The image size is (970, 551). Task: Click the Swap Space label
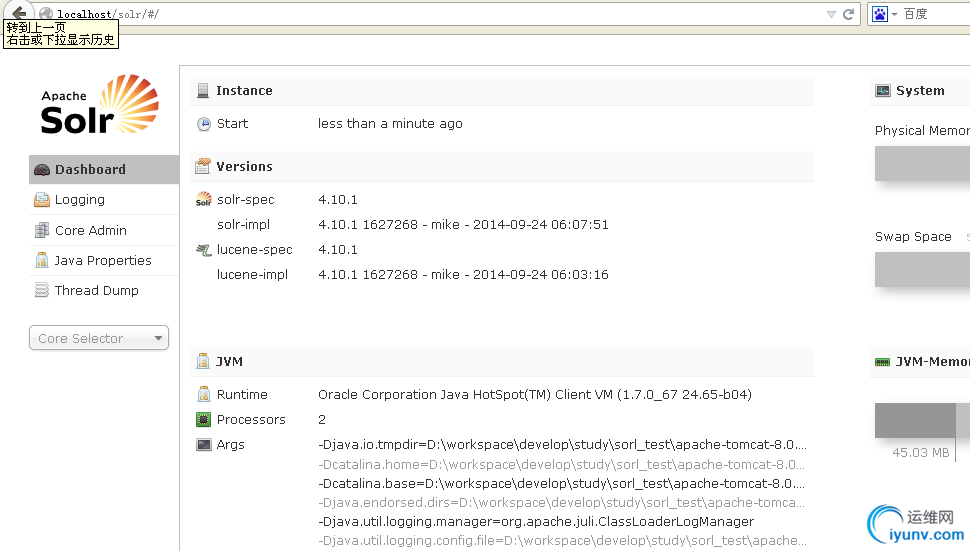[913, 237]
